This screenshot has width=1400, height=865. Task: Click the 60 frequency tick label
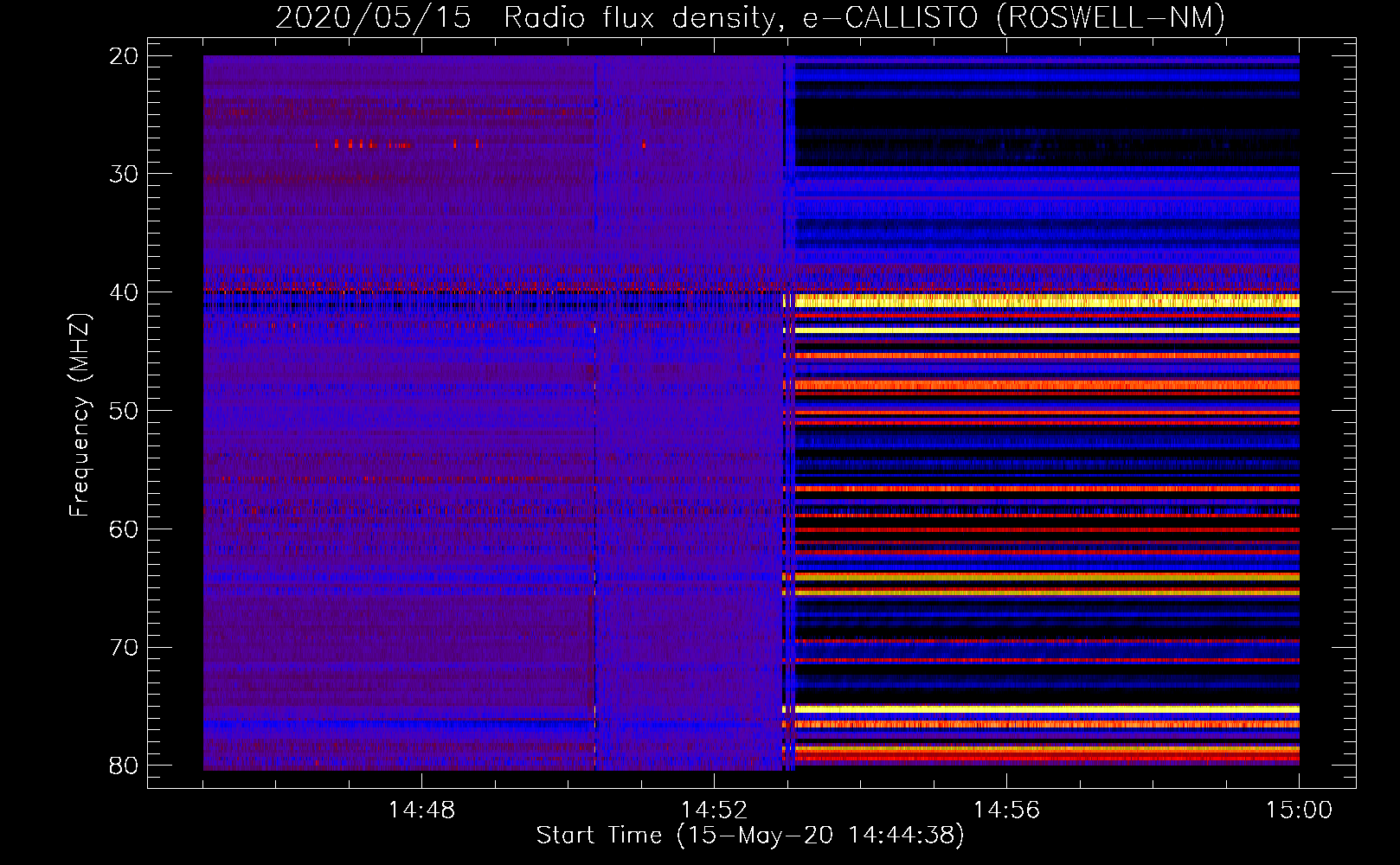pyautogui.click(x=125, y=529)
